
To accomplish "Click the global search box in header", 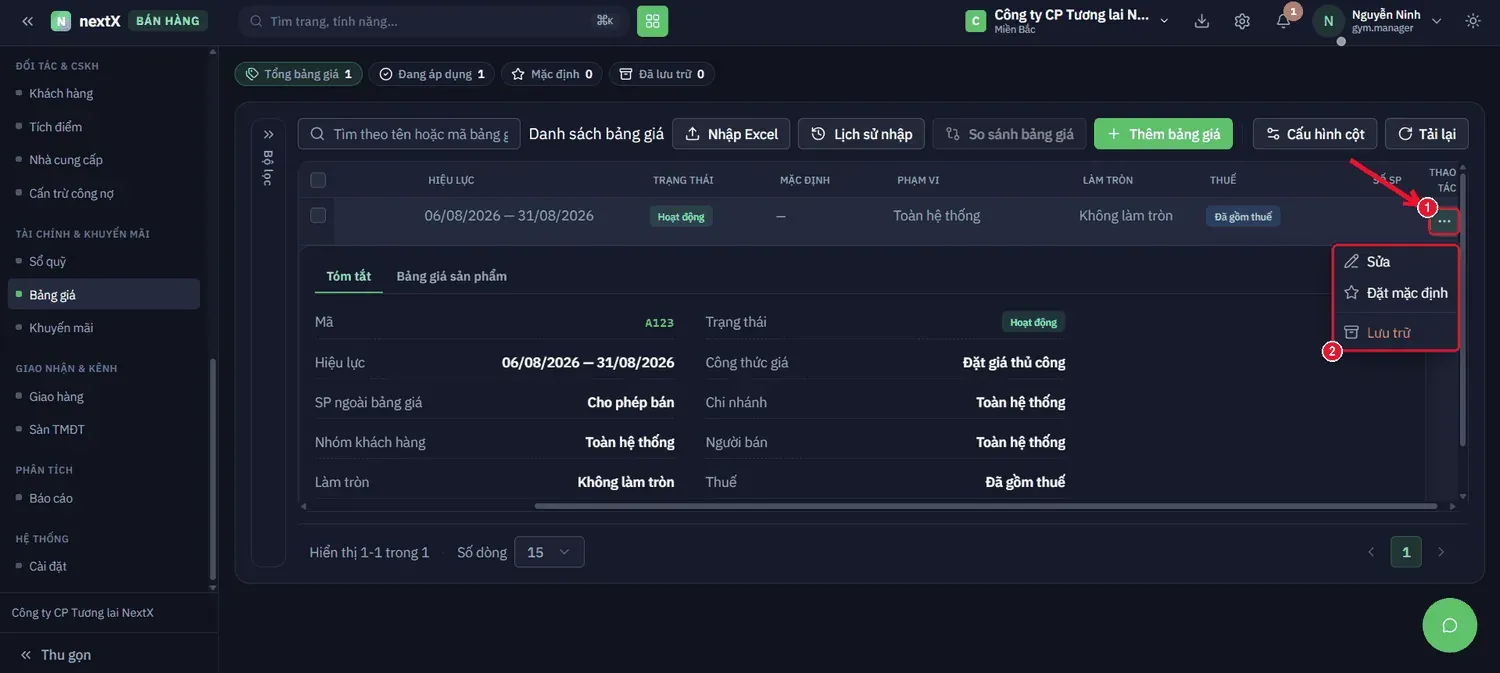I will click(434, 21).
